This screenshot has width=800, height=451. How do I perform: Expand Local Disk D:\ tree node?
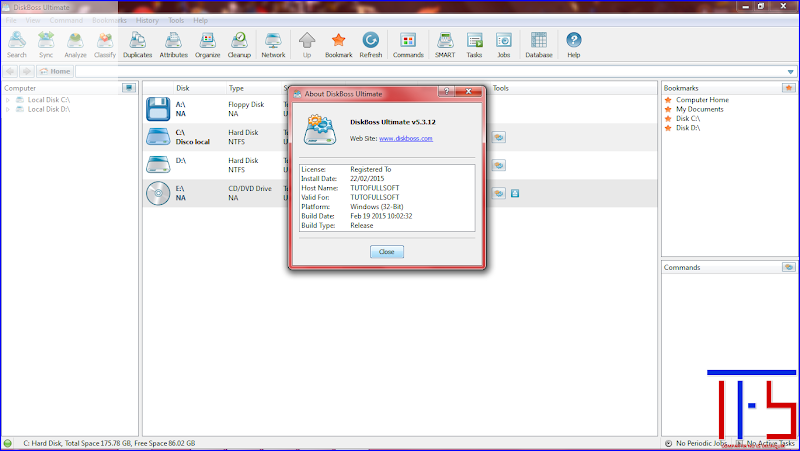click(8, 109)
